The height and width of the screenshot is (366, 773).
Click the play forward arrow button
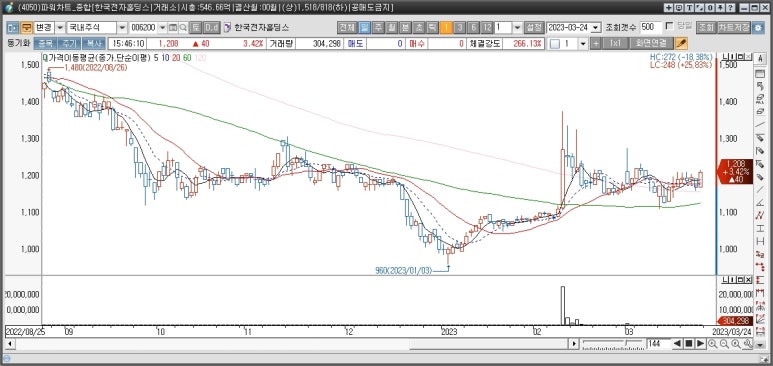point(700,343)
